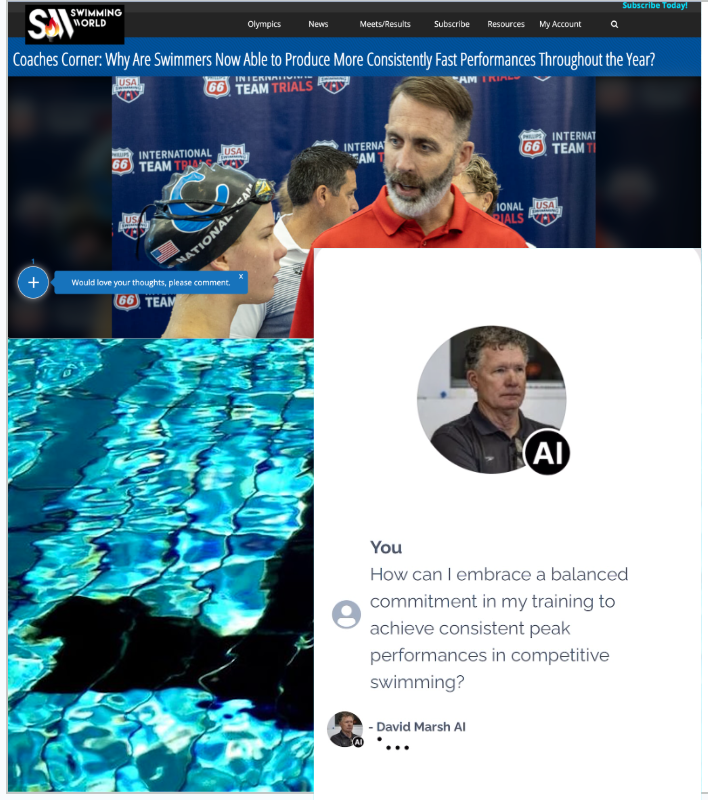Click the typing dots indicator
The width and height of the screenshot is (708, 800).
tap(393, 744)
